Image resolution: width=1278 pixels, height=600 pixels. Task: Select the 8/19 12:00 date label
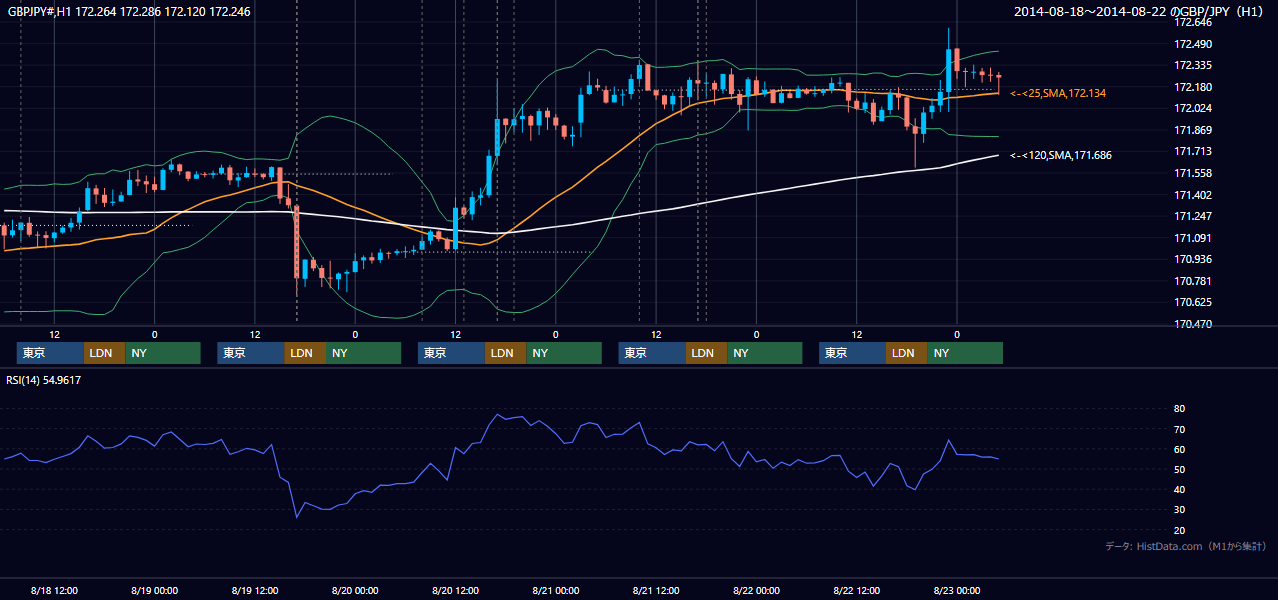[255, 590]
